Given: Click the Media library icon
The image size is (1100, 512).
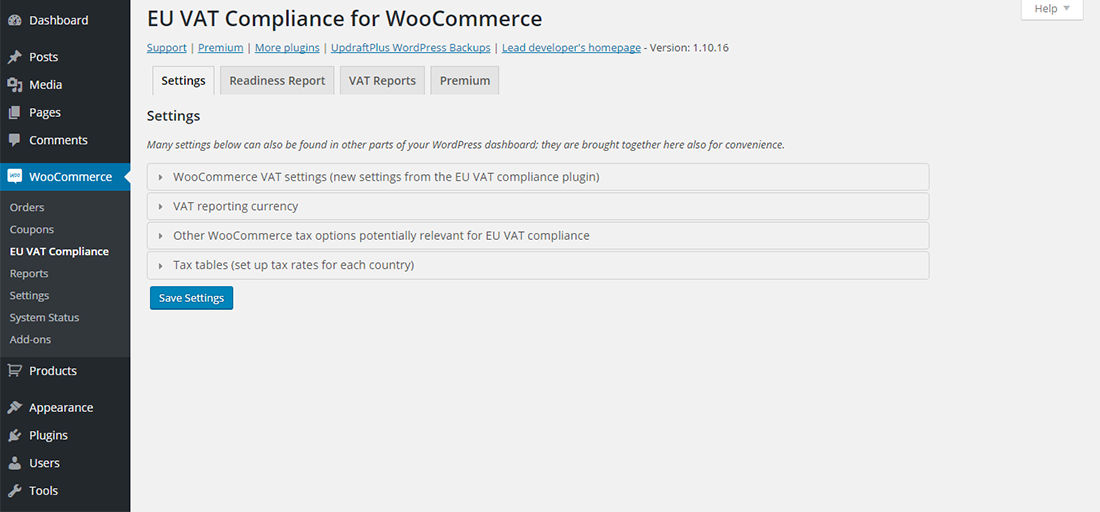Looking at the screenshot, I should [x=15, y=85].
